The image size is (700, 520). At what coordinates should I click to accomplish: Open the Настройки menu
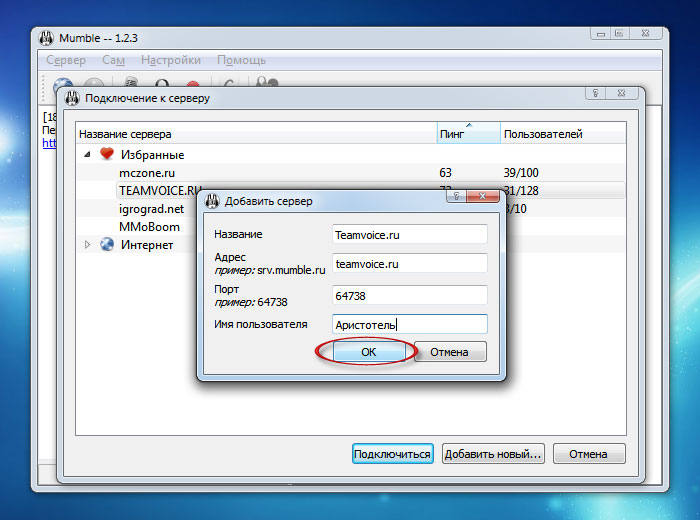[171, 60]
